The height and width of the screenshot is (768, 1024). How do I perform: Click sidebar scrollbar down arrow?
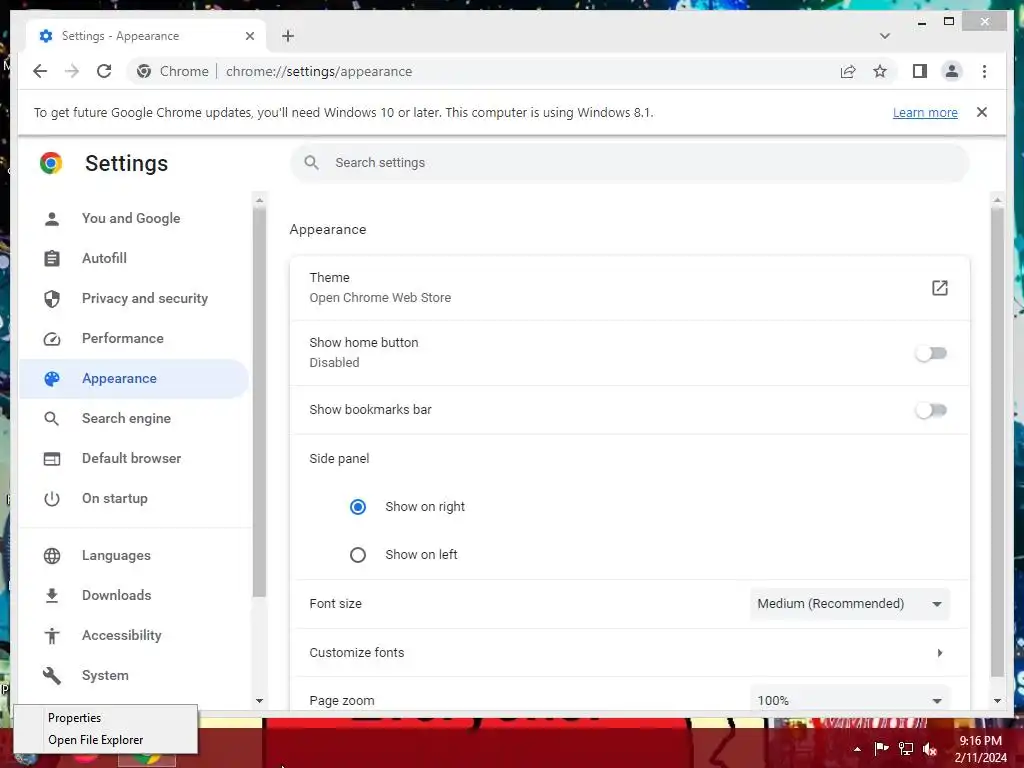[259, 701]
